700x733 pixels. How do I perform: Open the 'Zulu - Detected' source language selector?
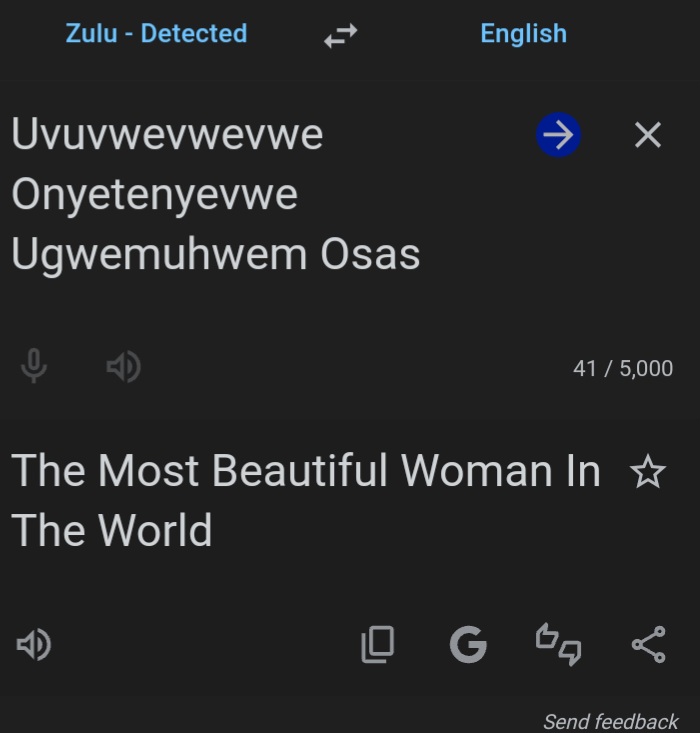pyautogui.click(x=156, y=33)
